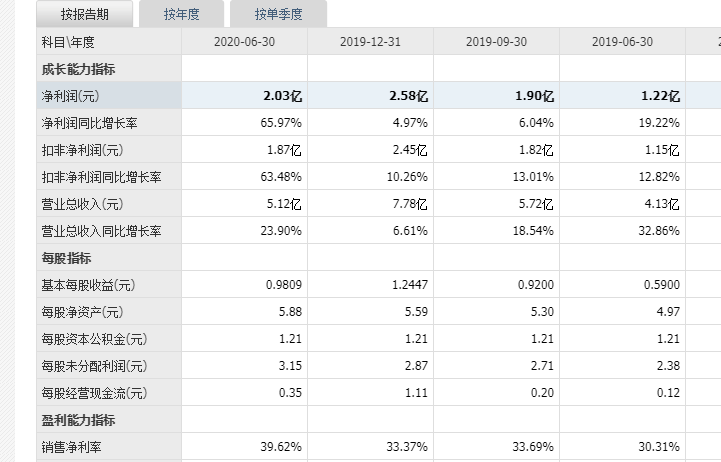The width and height of the screenshot is (721, 462).
Task: Click the 每股经营现金流(元) row label
Action: pyautogui.click(x=94, y=393)
